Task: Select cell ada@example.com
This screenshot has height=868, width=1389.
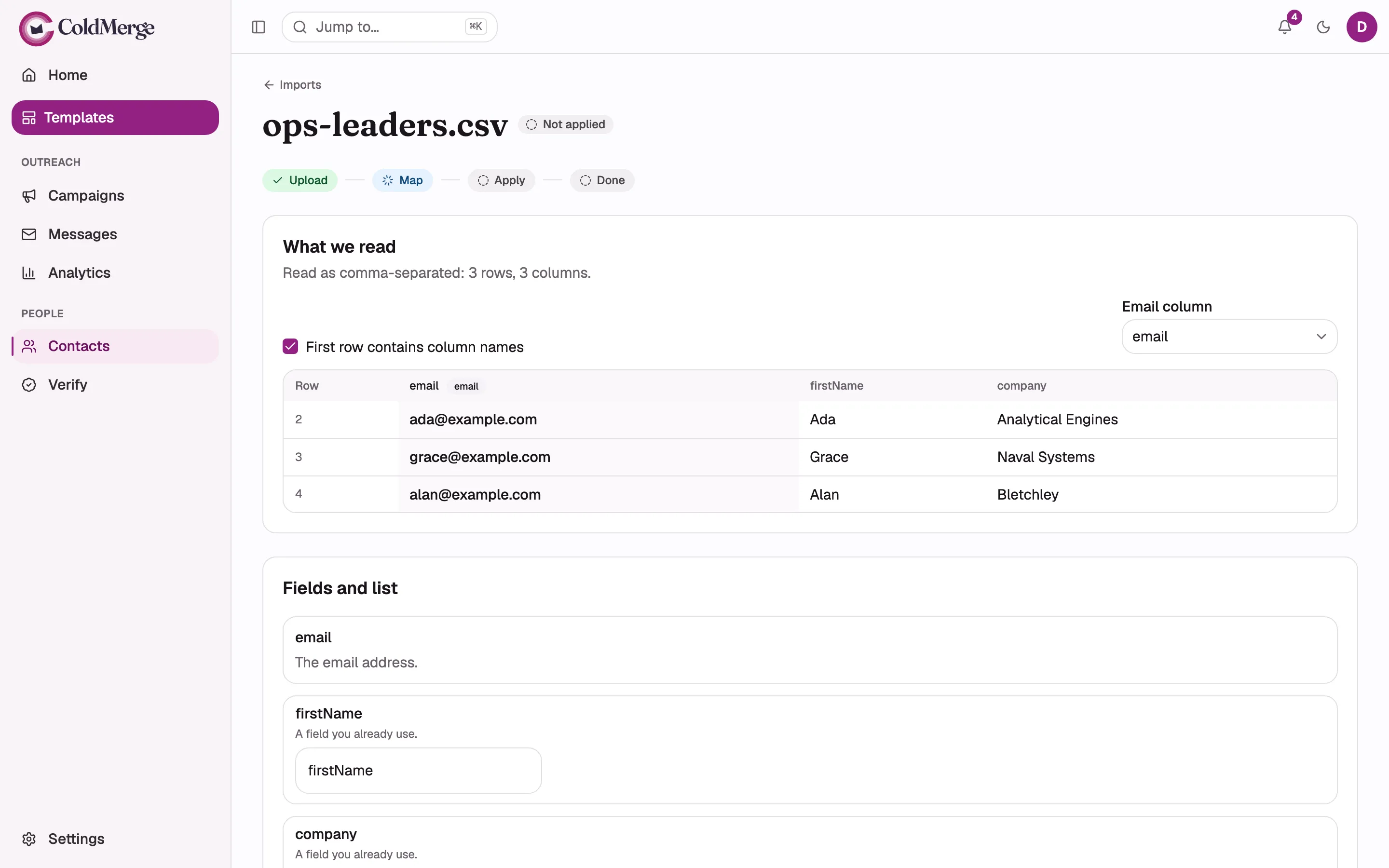Action: (473, 420)
